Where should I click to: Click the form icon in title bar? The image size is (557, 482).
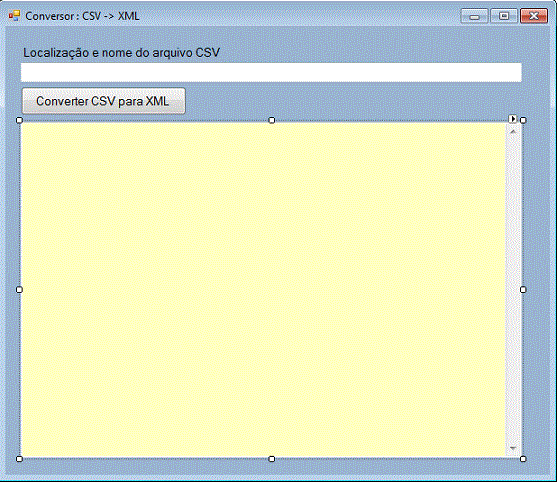click(x=15, y=16)
